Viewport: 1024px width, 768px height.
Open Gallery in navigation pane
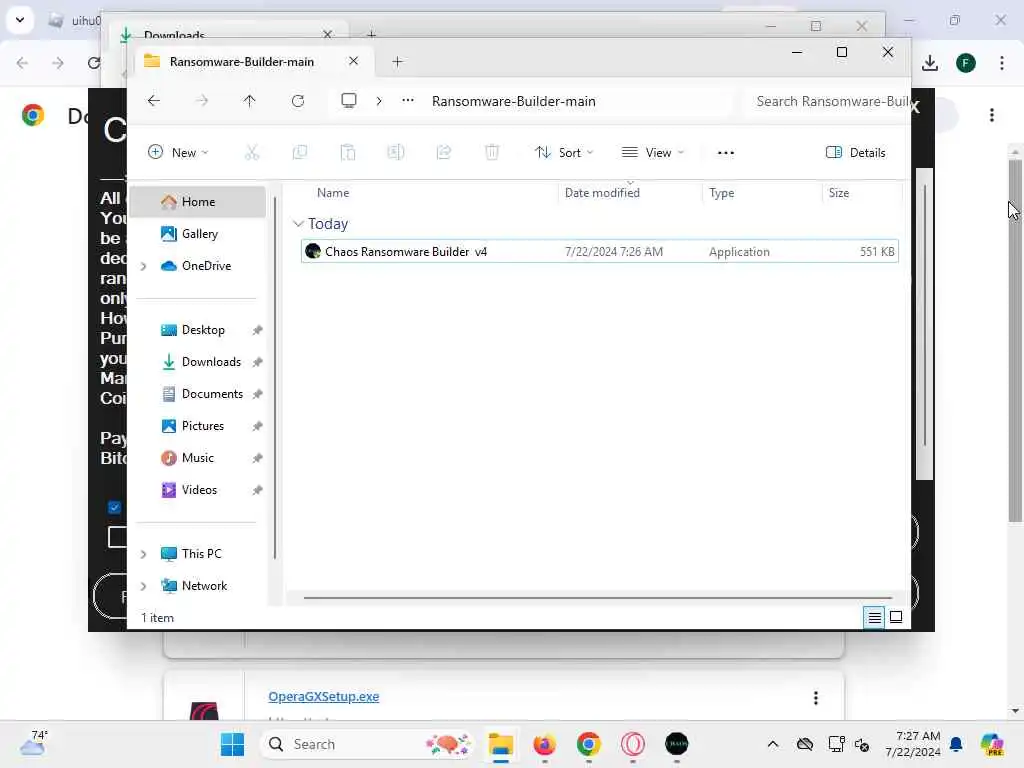199,234
